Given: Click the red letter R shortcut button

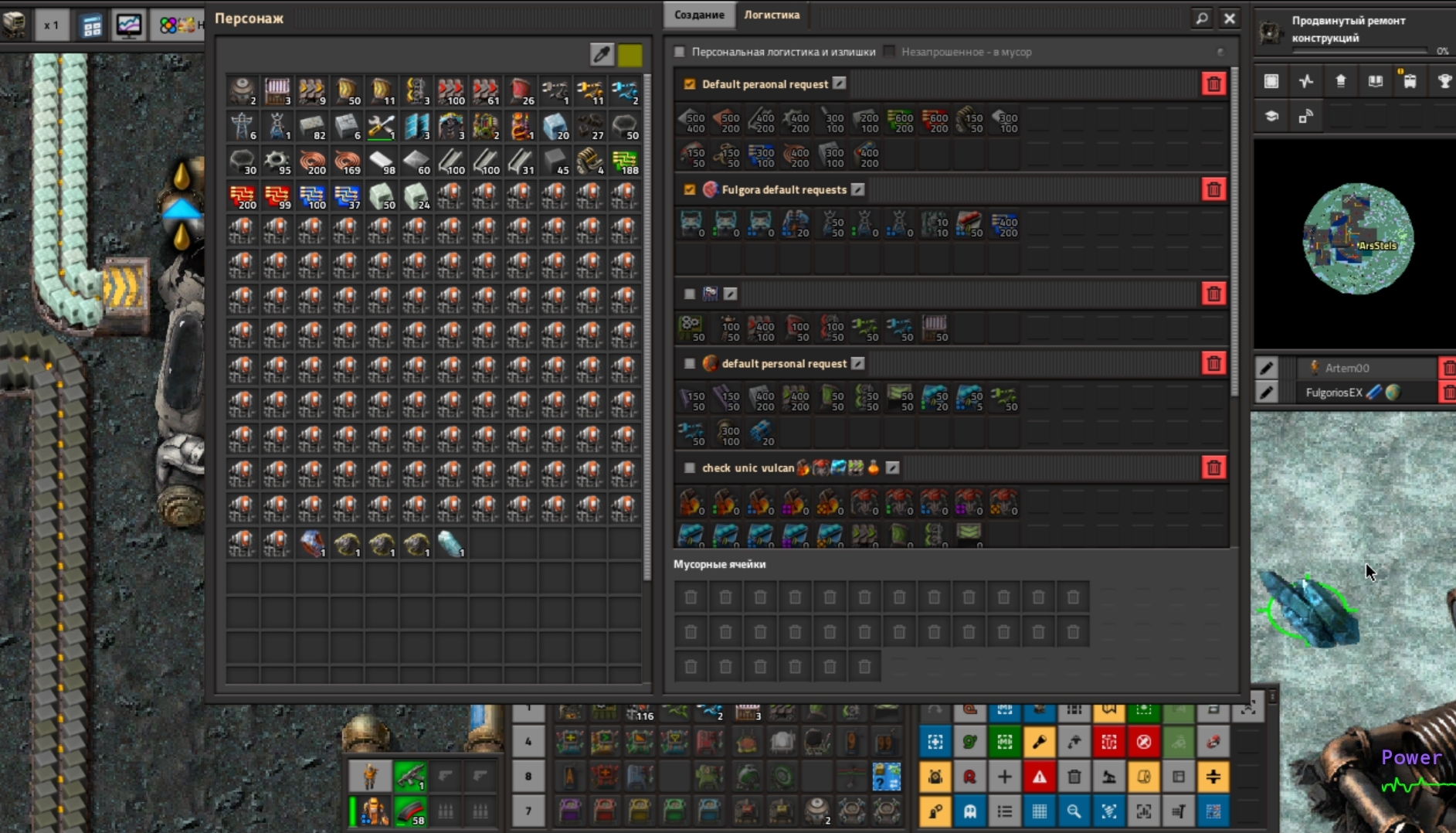Looking at the screenshot, I should click(x=970, y=777).
